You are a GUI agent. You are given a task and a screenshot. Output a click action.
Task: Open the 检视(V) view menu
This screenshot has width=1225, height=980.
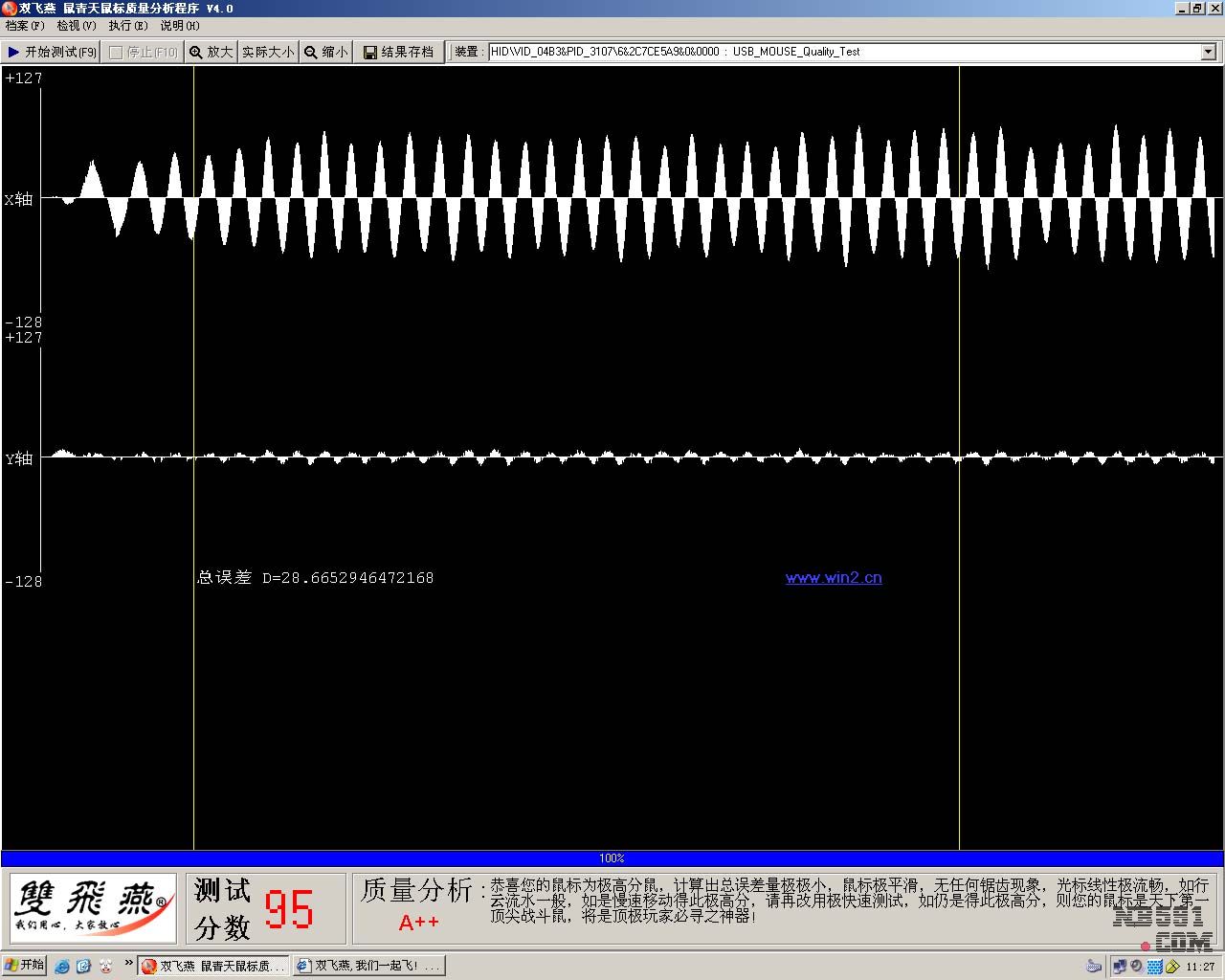point(76,26)
